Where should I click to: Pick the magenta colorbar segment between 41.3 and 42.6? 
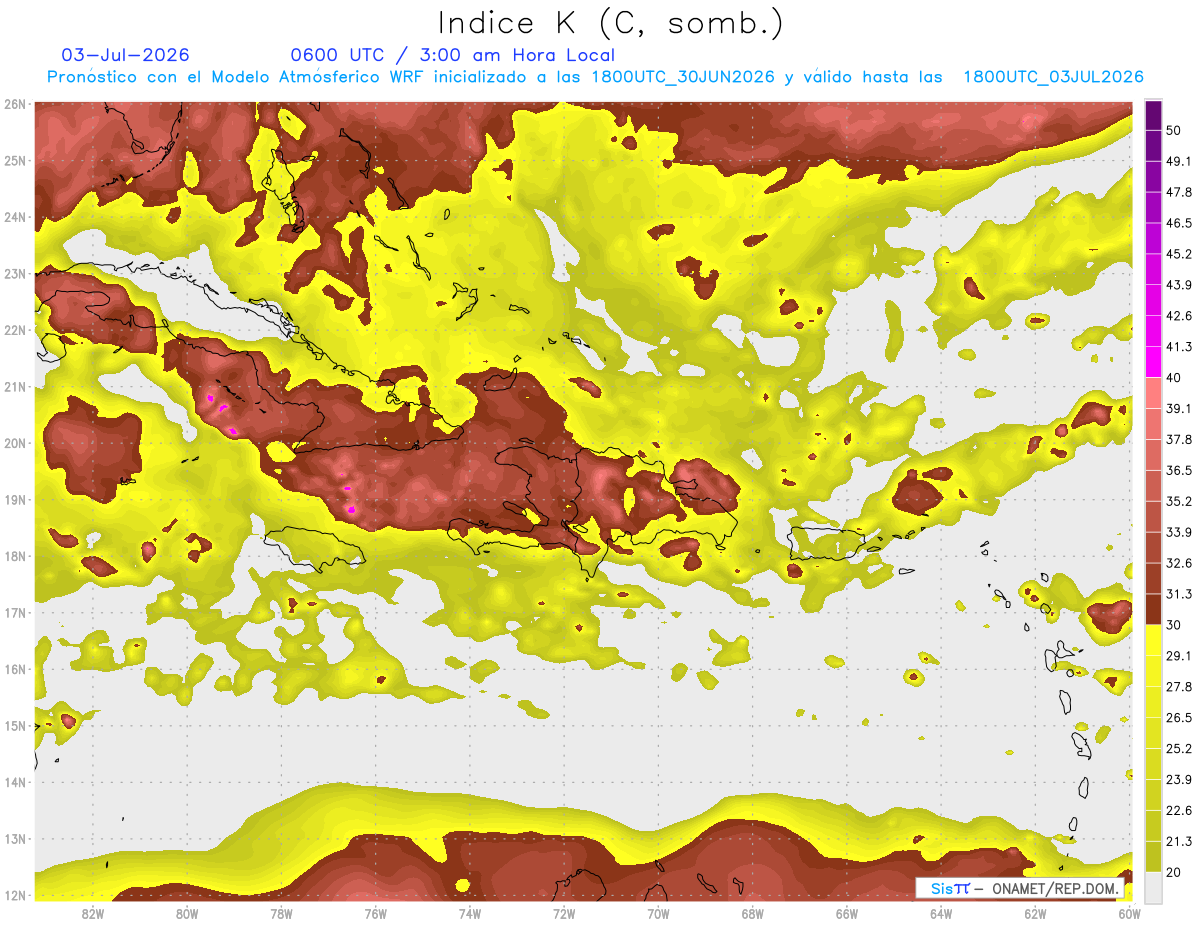point(1153,331)
